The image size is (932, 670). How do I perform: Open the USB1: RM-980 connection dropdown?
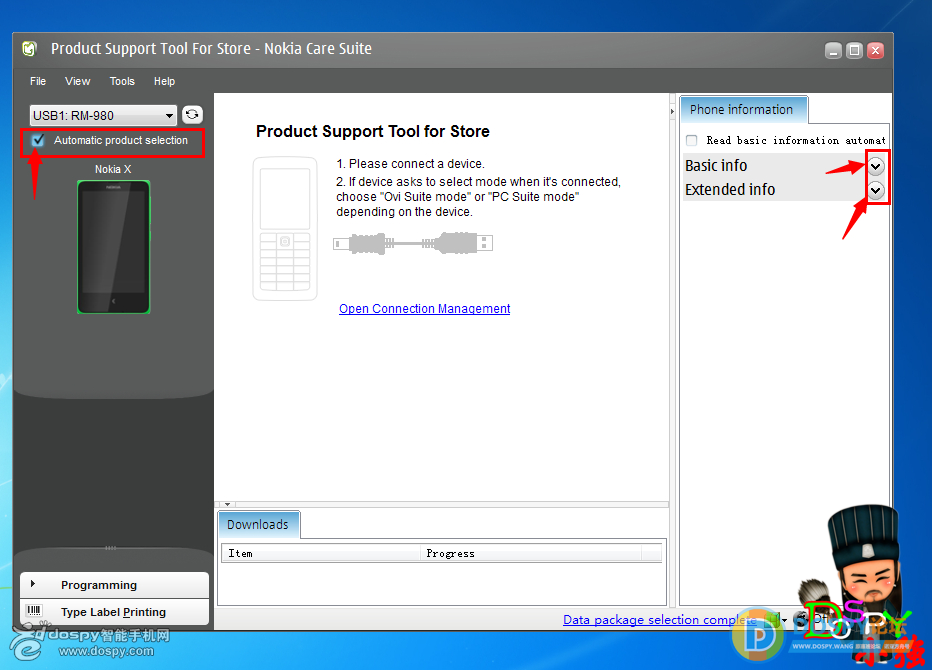(103, 115)
